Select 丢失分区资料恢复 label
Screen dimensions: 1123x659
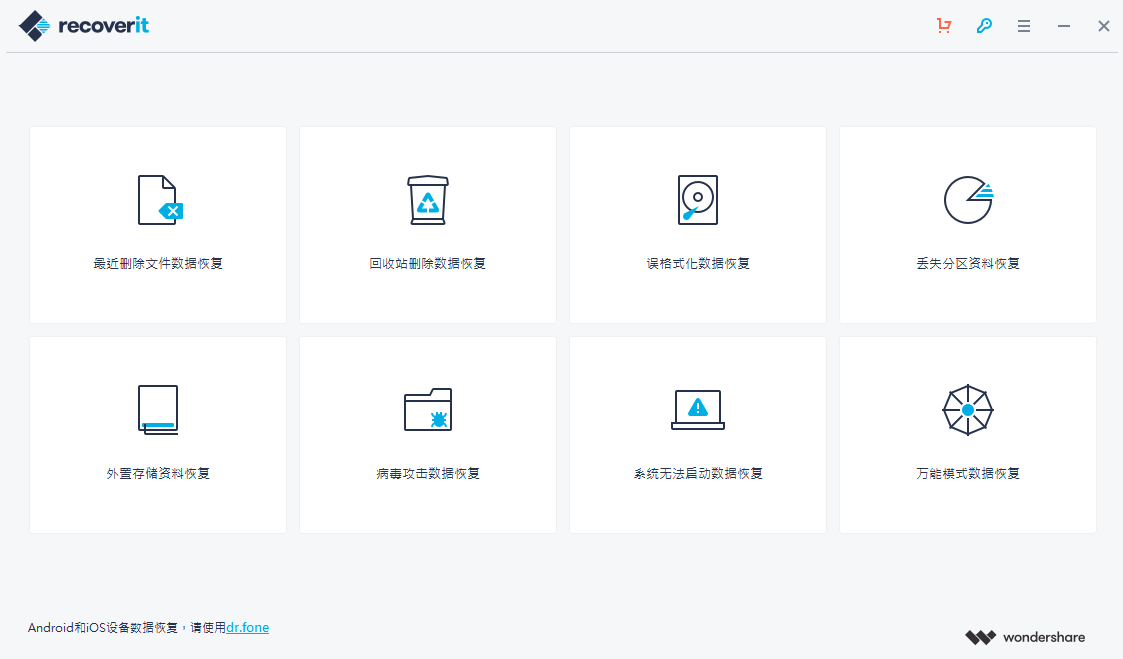pos(968,264)
